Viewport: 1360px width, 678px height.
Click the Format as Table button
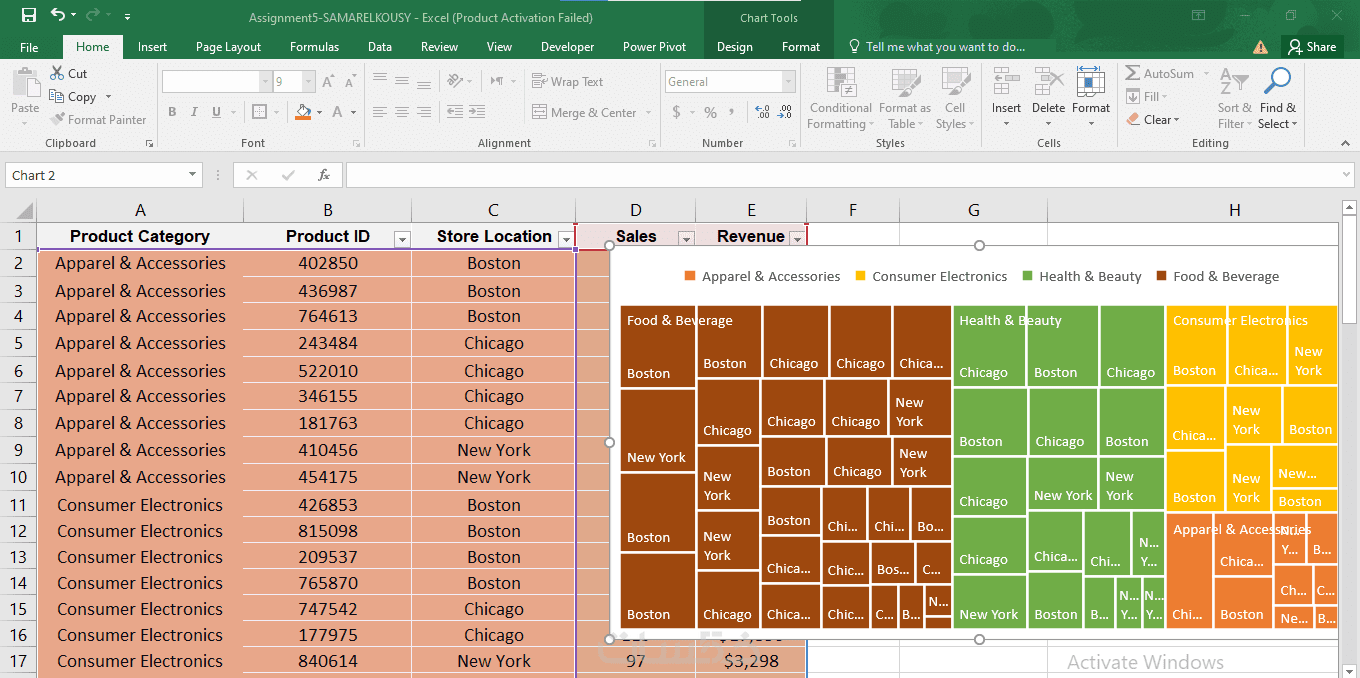905,98
